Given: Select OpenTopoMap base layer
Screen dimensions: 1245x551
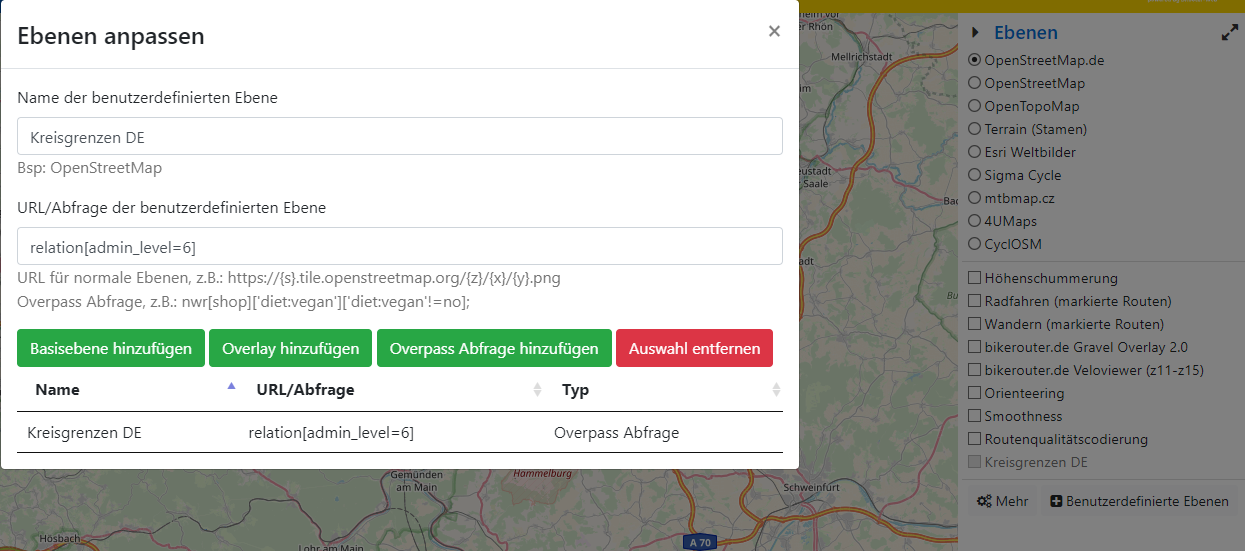Looking at the screenshot, I should (x=975, y=106).
